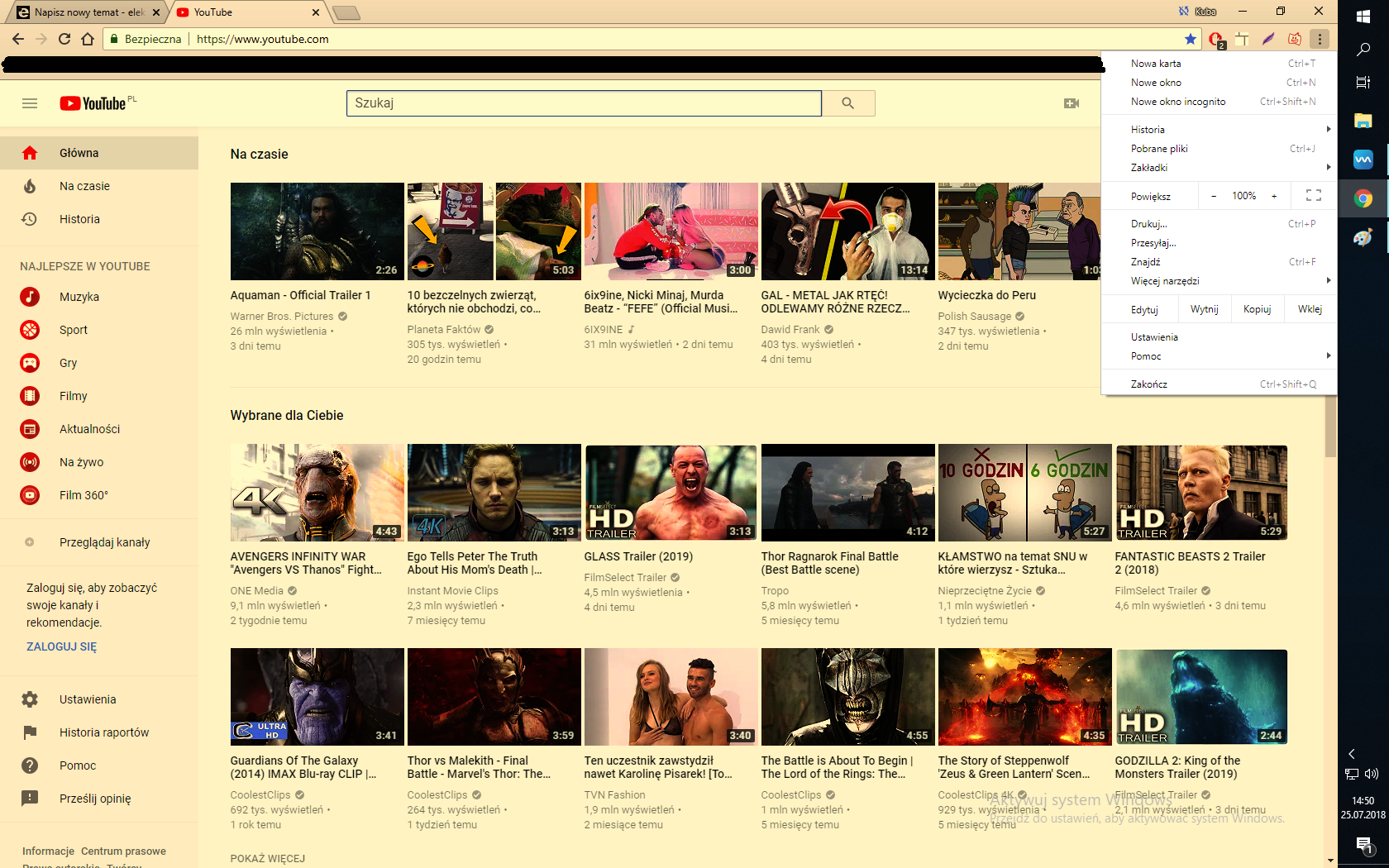Open the Aktualności news channel
The width and height of the screenshot is (1389, 868).
tap(99, 429)
